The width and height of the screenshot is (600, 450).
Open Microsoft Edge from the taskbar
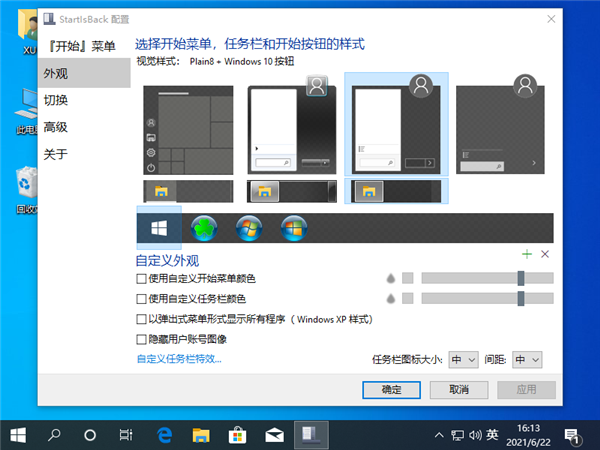point(165,435)
